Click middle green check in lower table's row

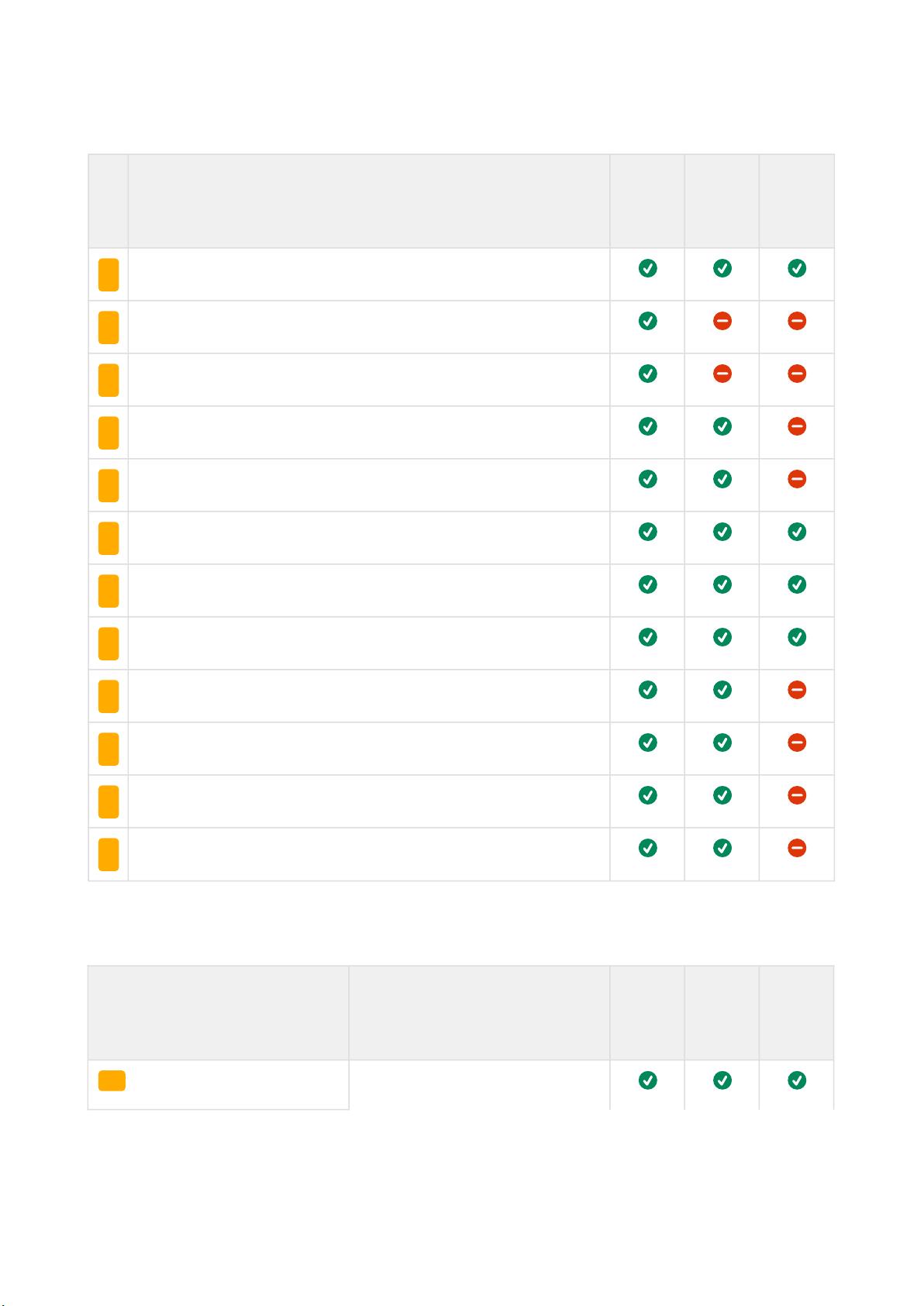point(722,1080)
